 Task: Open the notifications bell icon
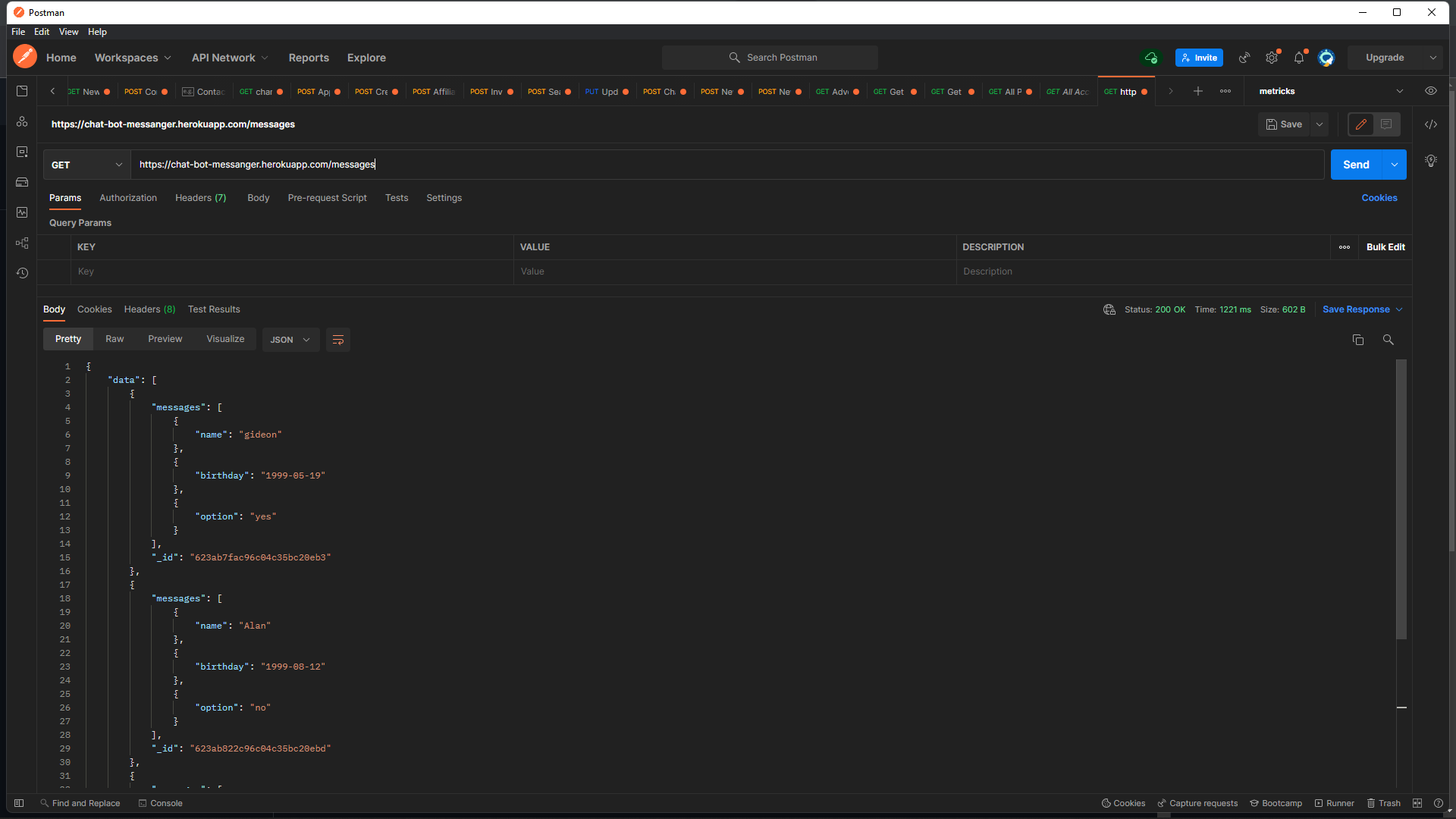click(x=1299, y=58)
